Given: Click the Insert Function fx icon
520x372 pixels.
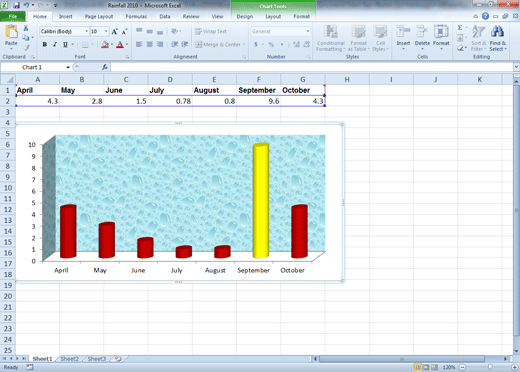Looking at the screenshot, I should pyautogui.click(x=105, y=67).
